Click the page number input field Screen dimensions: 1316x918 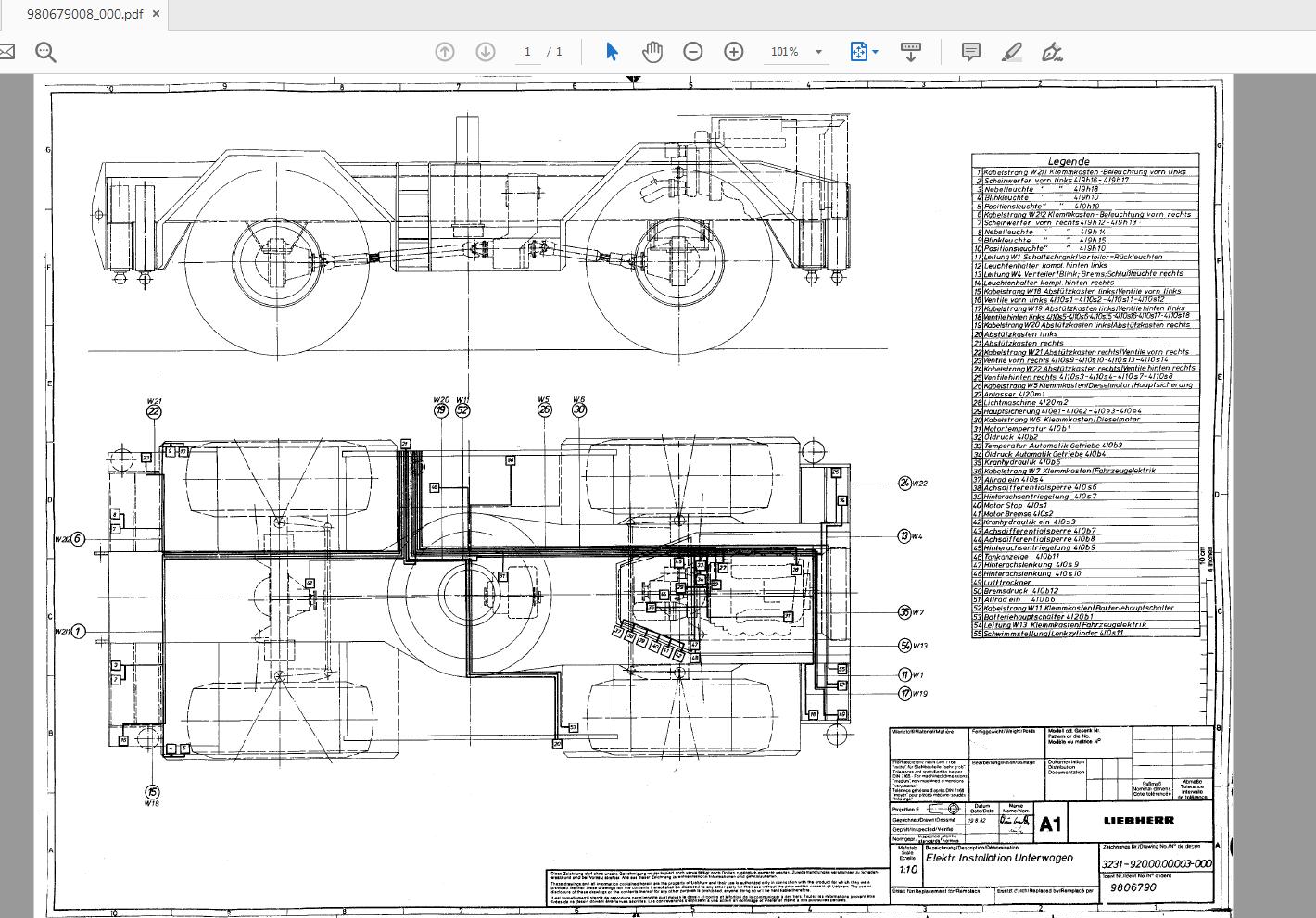[527, 52]
